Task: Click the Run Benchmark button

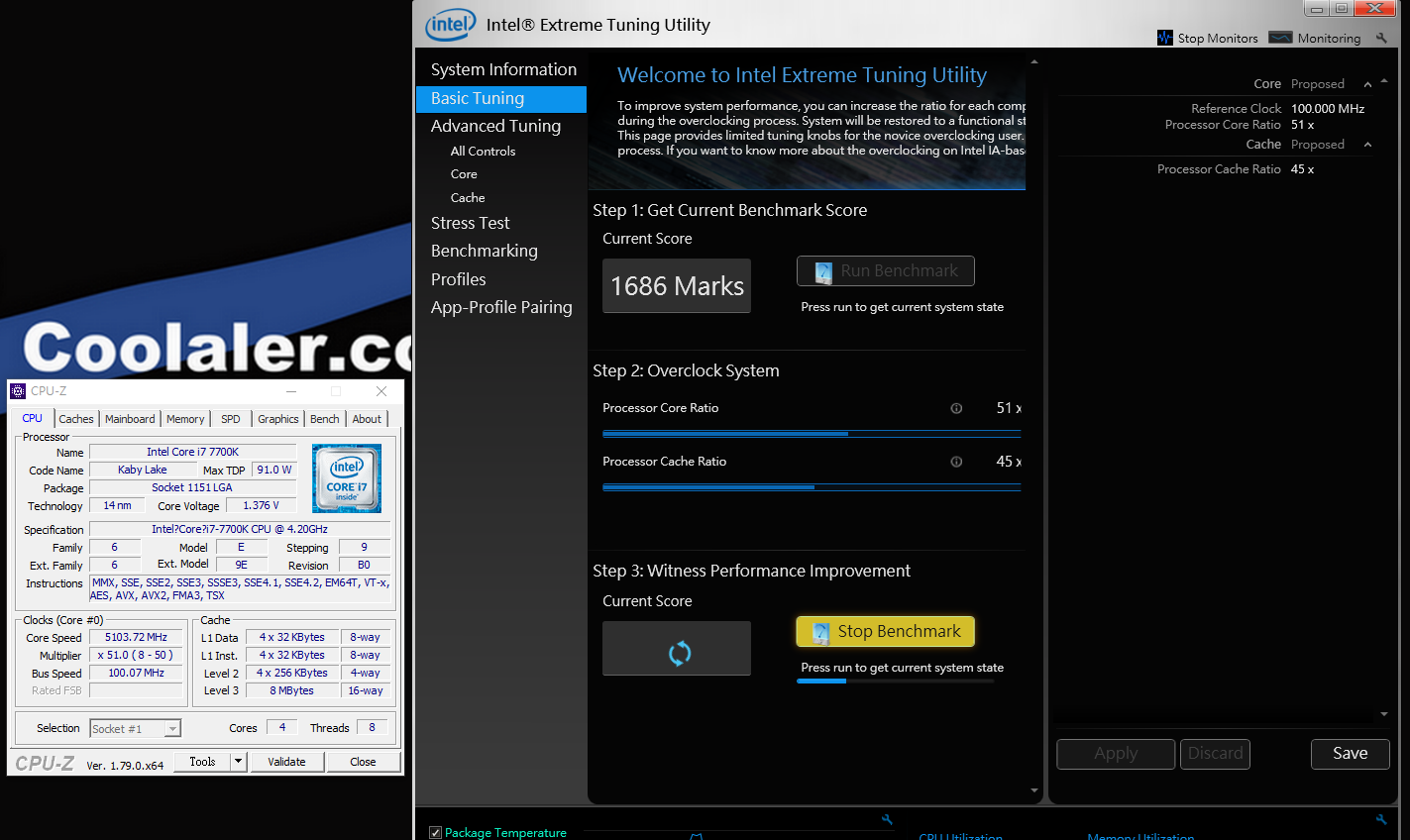Action: tap(886, 271)
